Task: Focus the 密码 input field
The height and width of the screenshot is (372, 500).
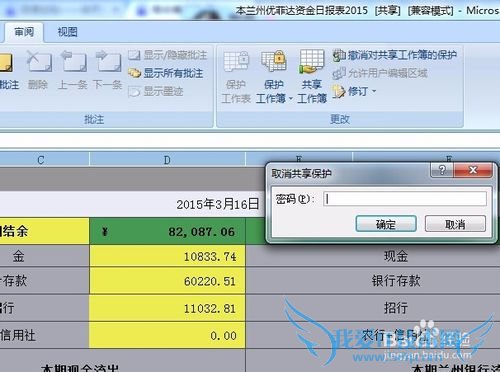Action: click(405, 199)
